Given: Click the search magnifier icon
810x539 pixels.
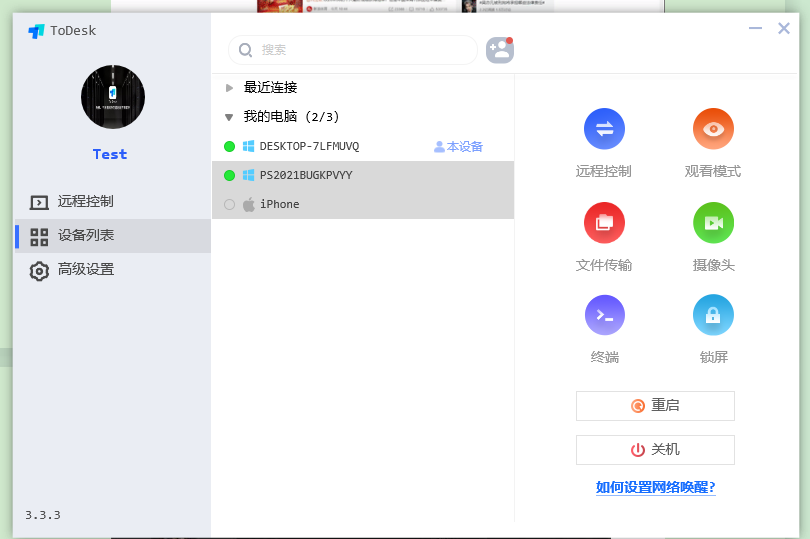Looking at the screenshot, I should point(245,50).
